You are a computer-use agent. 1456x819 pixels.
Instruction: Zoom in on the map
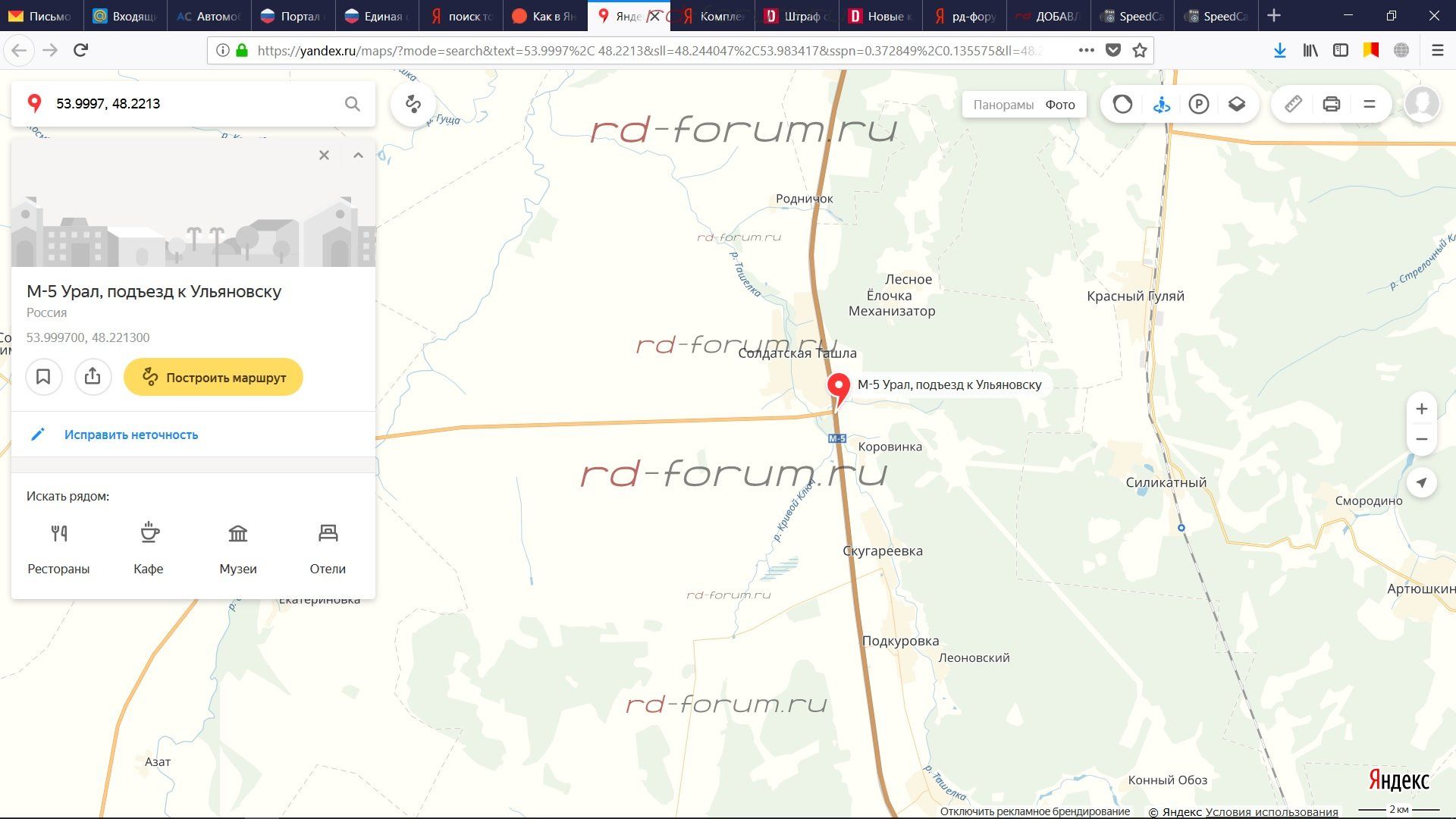point(1421,409)
